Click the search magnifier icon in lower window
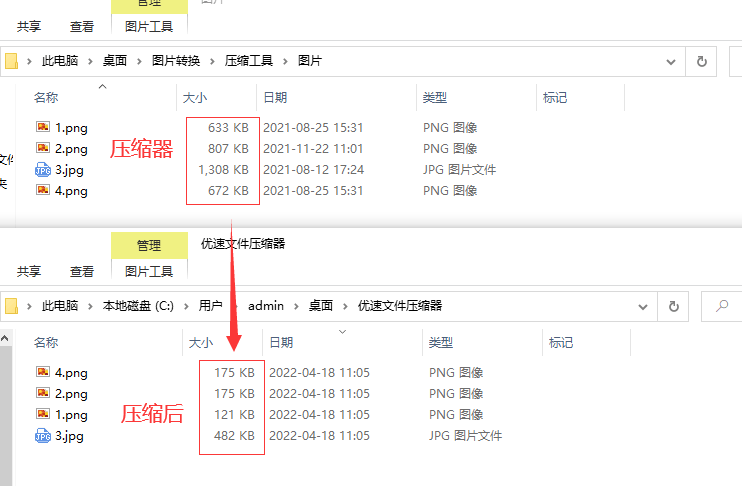Viewport: 742px width, 486px height. pos(722,306)
